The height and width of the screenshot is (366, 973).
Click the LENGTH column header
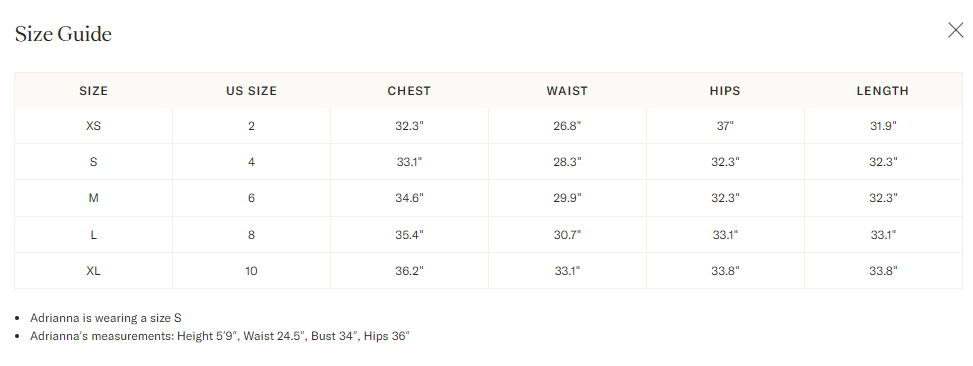pyautogui.click(x=883, y=91)
